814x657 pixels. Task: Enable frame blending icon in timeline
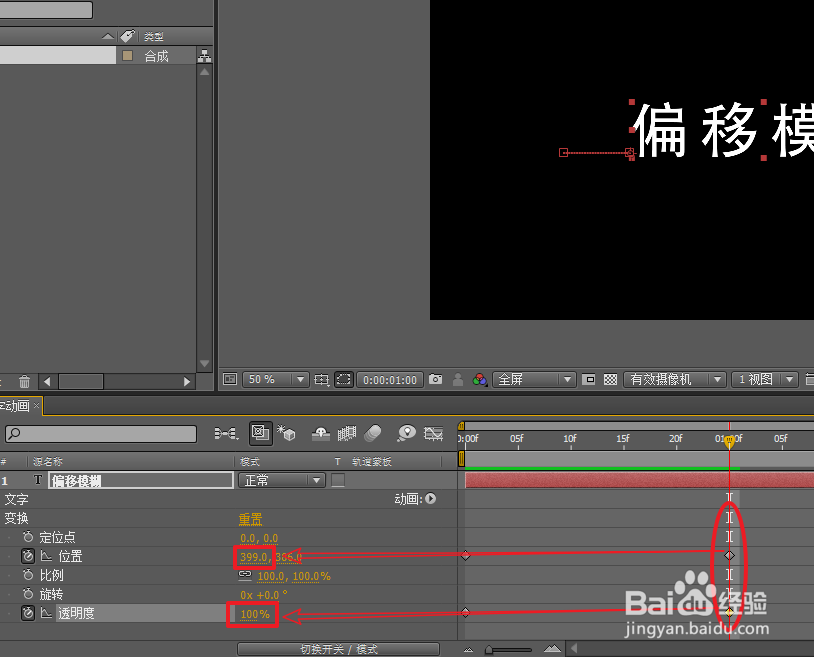coord(347,433)
